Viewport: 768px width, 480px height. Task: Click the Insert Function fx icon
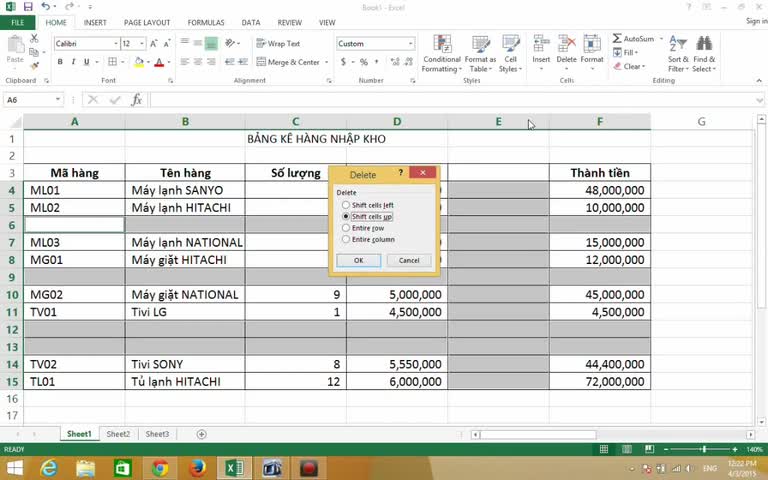coord(137,100)
